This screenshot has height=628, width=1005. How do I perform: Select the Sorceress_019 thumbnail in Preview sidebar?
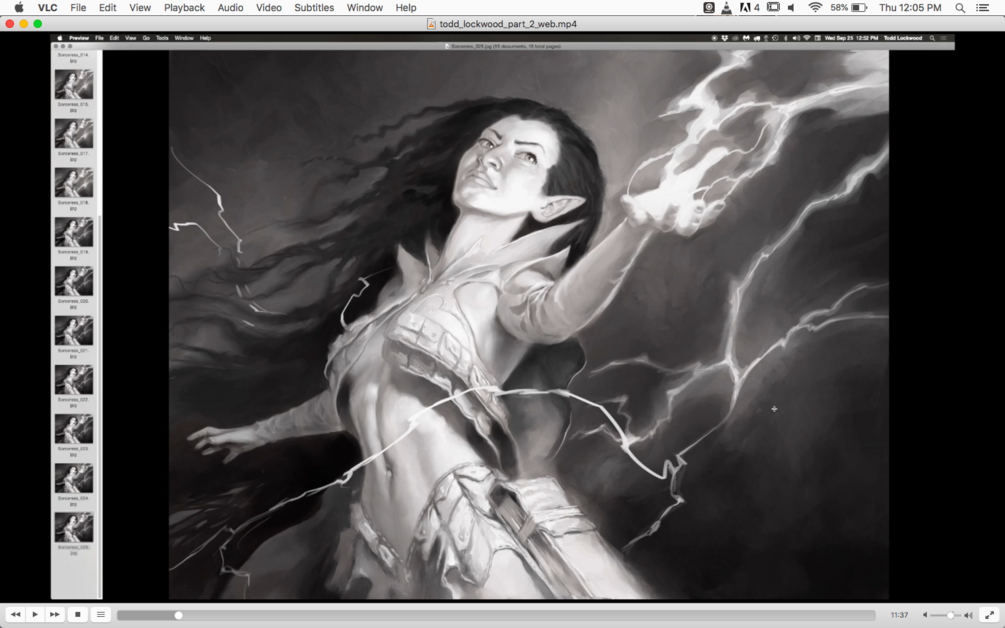[74, 232]
